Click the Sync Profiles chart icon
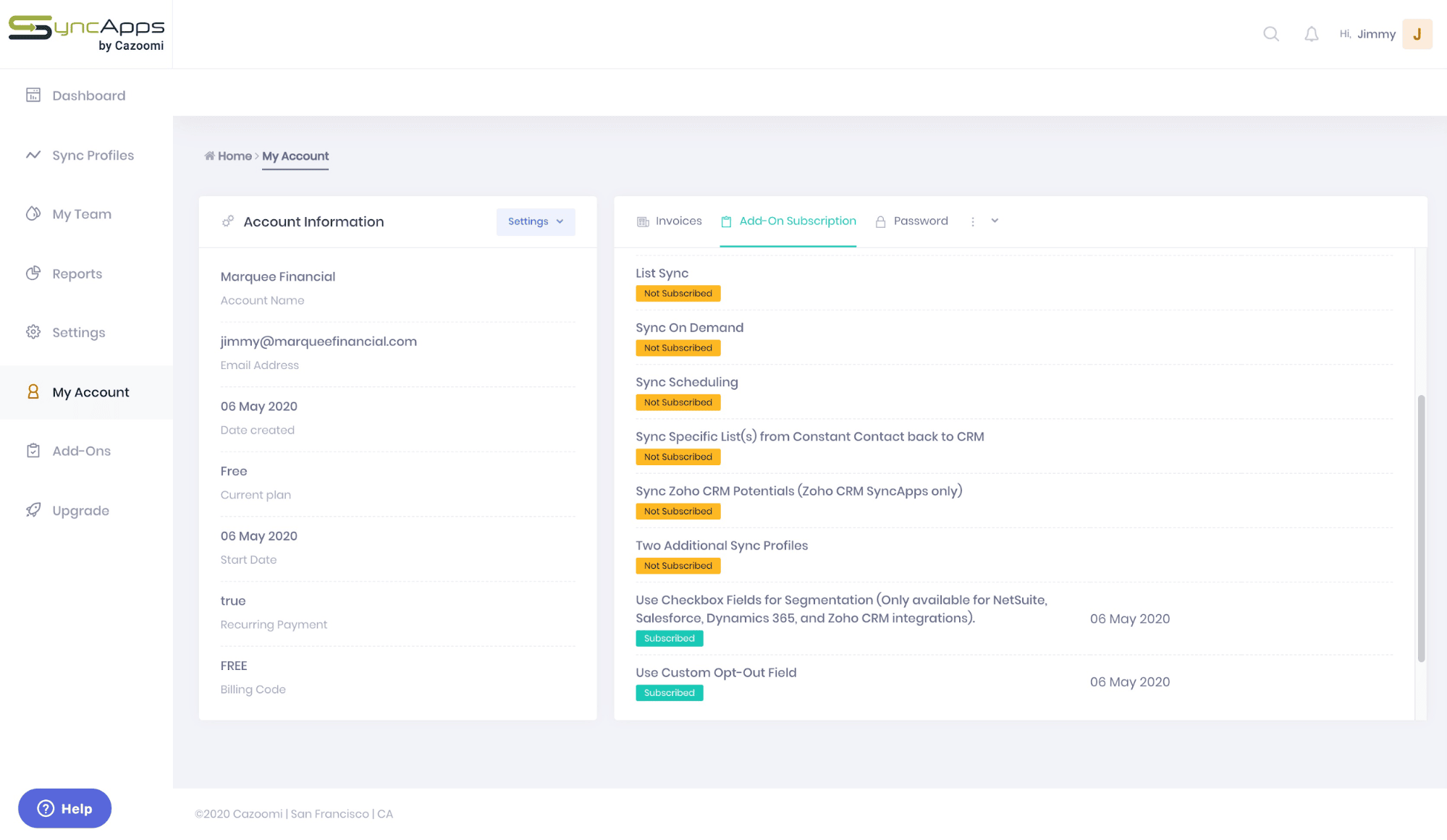Viewport: 1447px width, 840px height. coord(33,155)
